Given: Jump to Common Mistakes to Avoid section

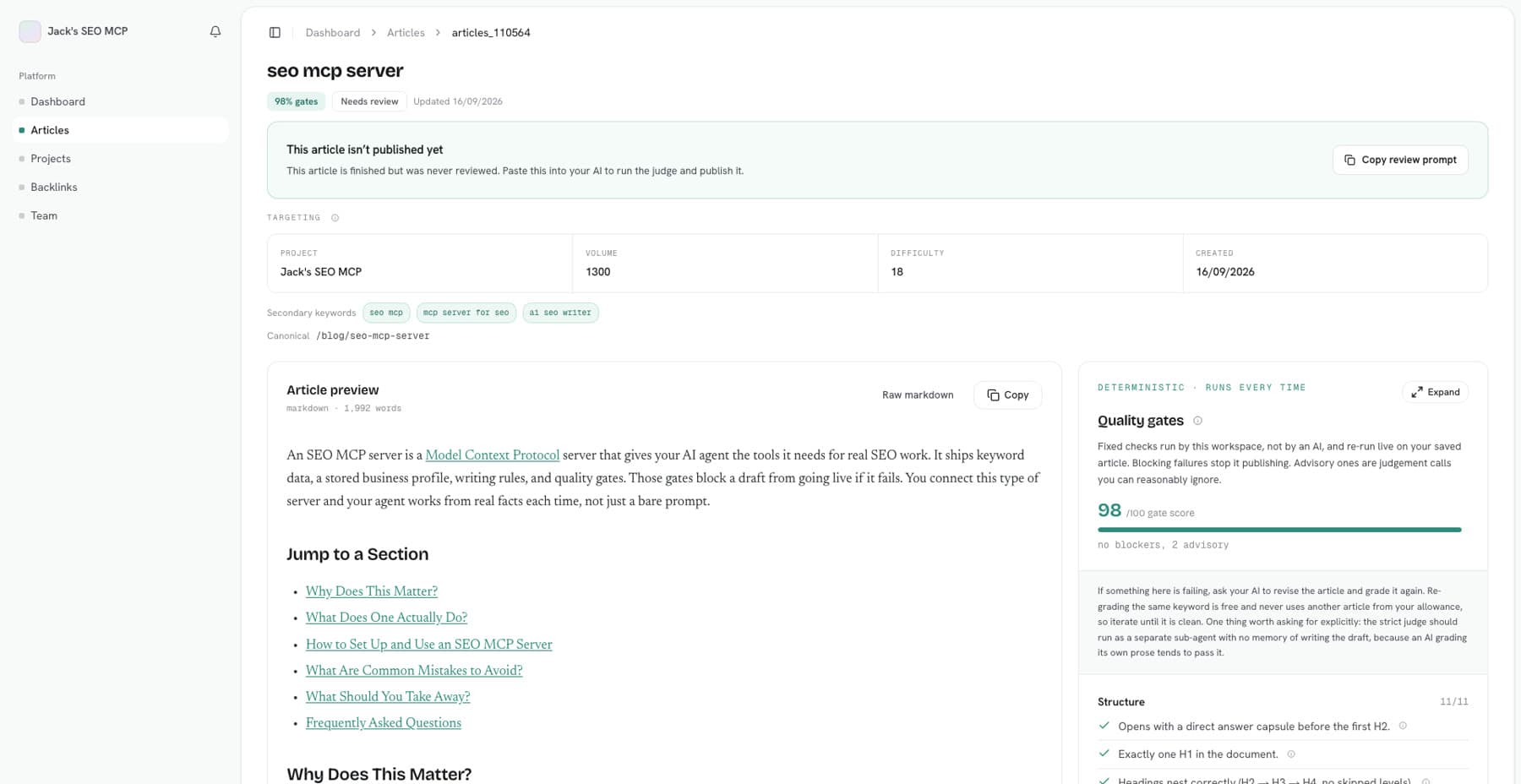Looking at the screenshot, I should (414, 670).
